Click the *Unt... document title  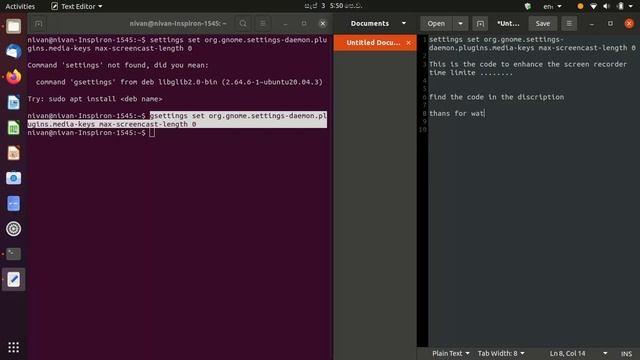[508, 24]
